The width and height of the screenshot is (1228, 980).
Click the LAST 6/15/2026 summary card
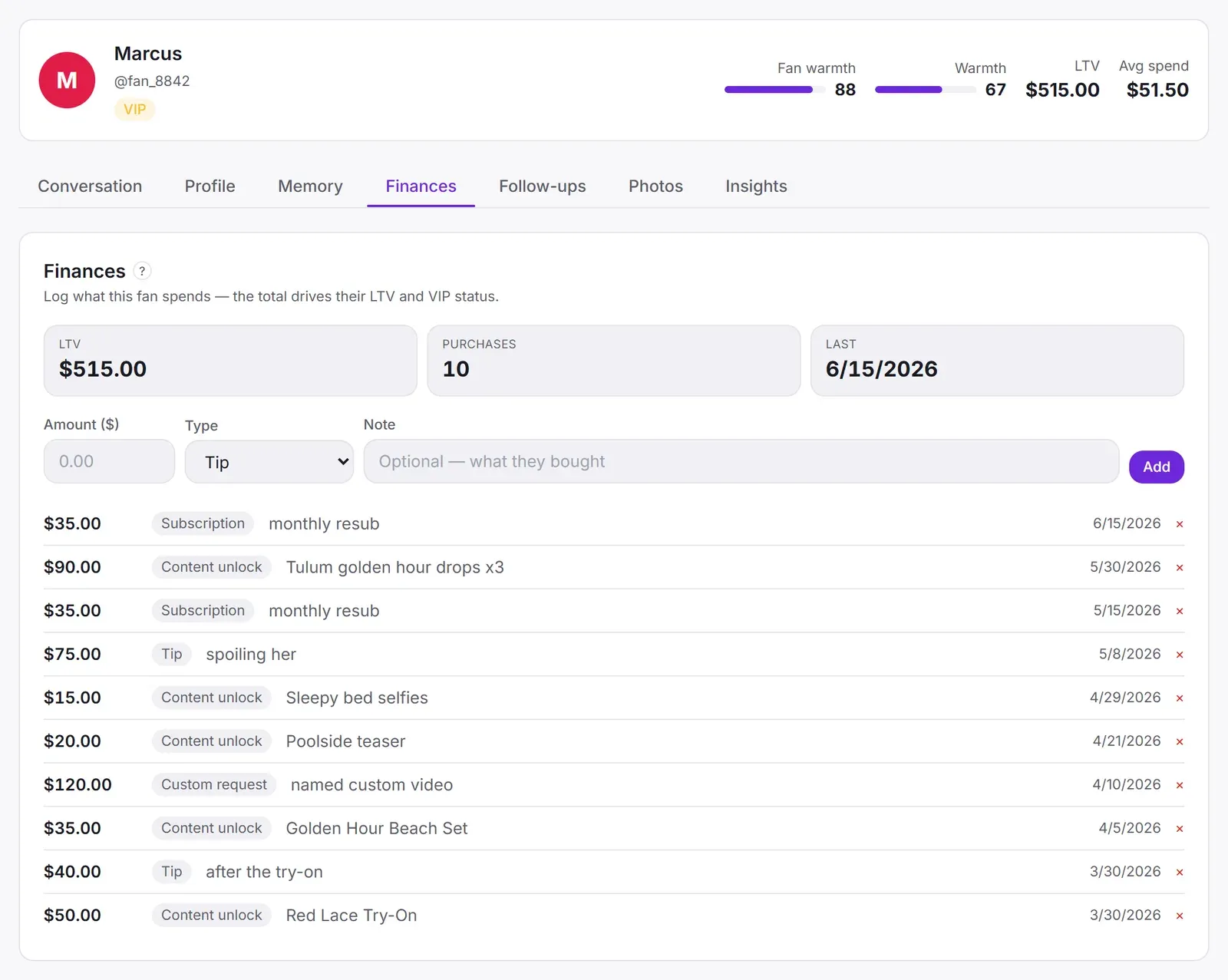[997, 361]
